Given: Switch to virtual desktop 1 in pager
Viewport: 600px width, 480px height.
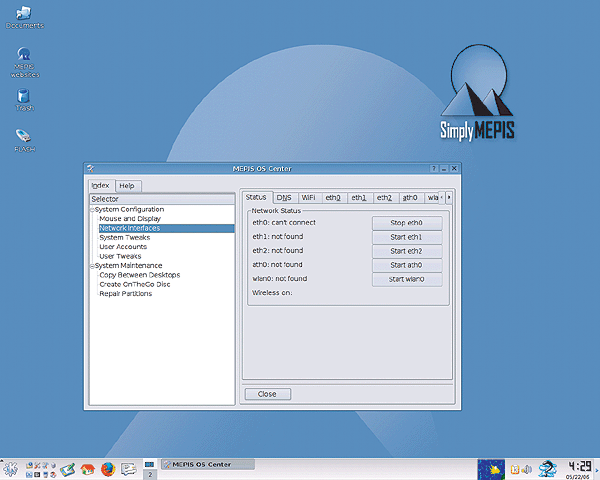Looking at the screenshot, I should pyautogui.click(x=149, y=464).
